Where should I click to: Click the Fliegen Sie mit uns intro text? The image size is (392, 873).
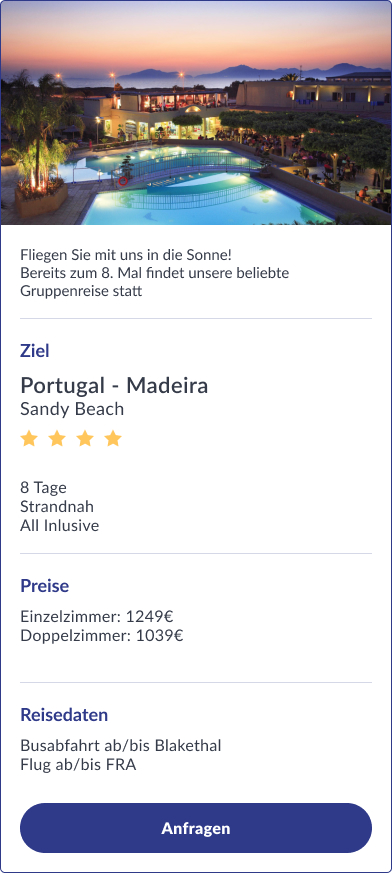click(x=155, y=273)
